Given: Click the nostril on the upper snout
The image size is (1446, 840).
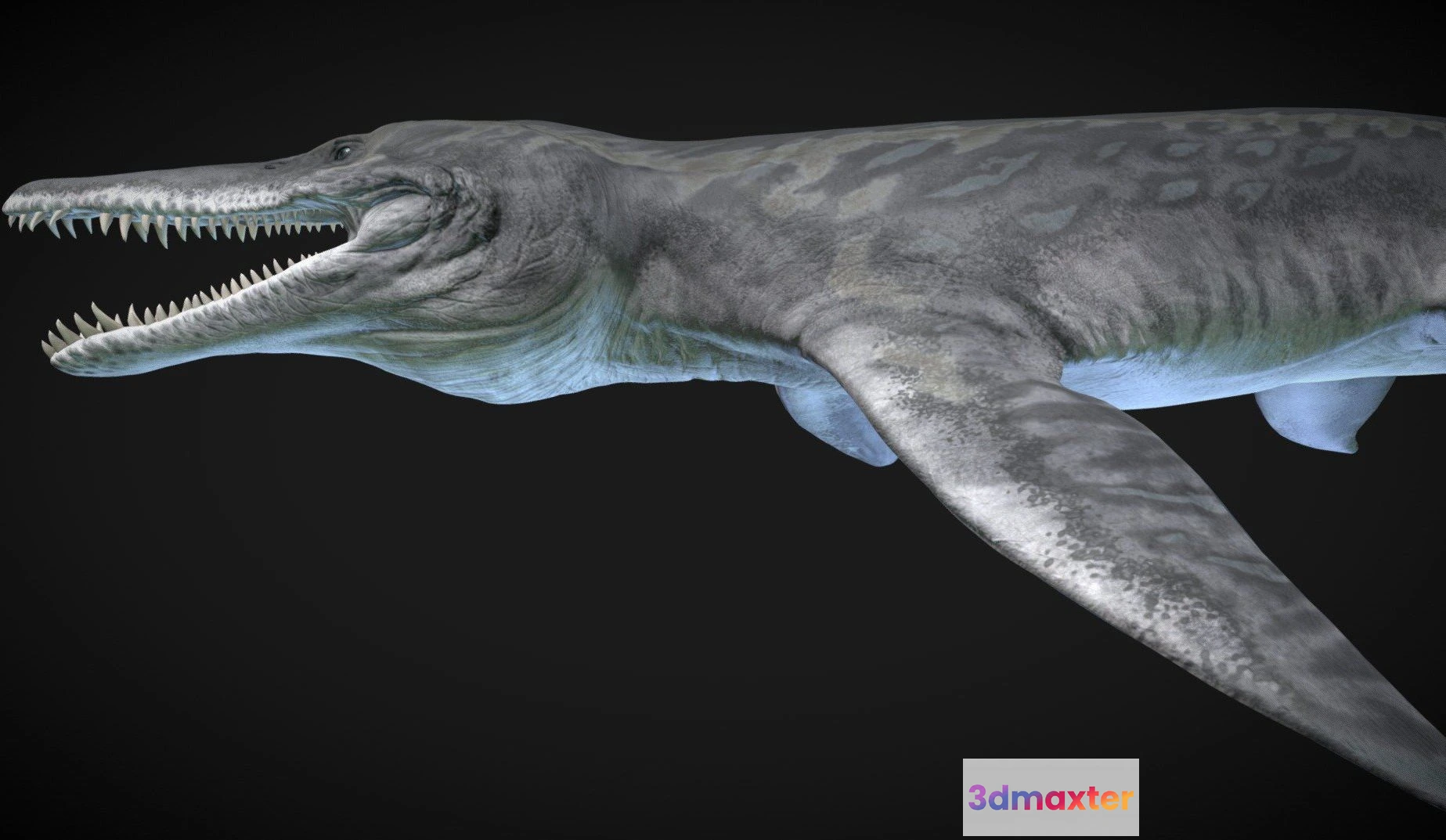Looking at the screenshot, I should pyautogui.click(x=272, y=166).
